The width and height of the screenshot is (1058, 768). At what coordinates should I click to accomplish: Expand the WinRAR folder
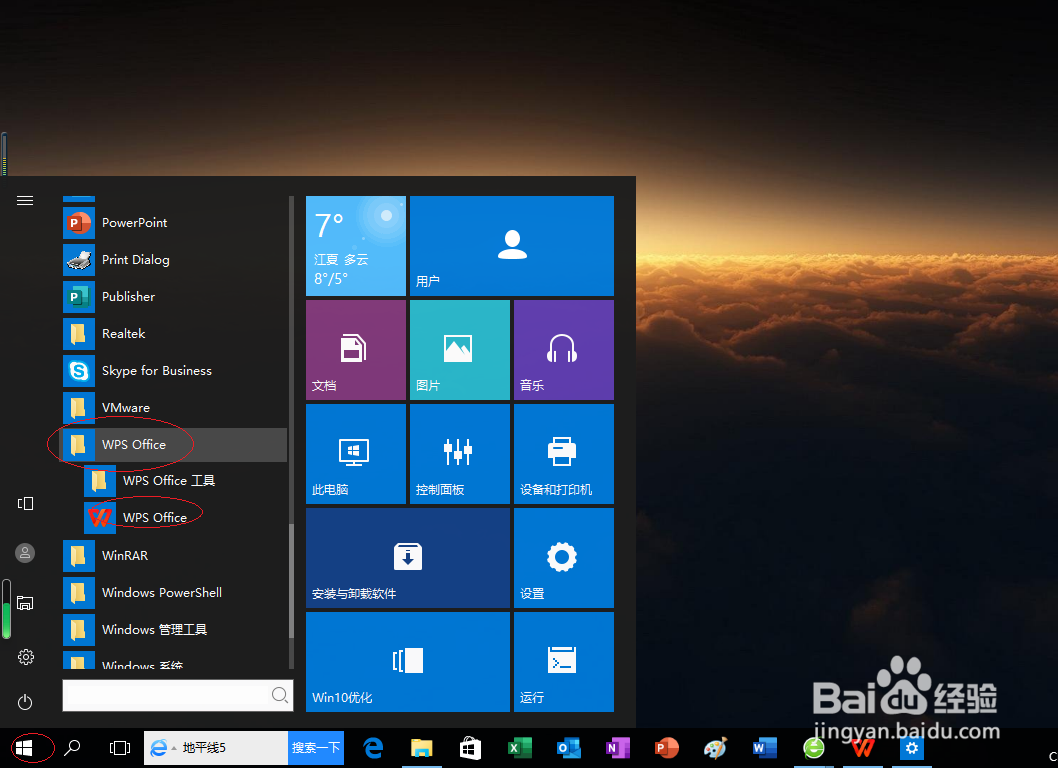(175, 555)
